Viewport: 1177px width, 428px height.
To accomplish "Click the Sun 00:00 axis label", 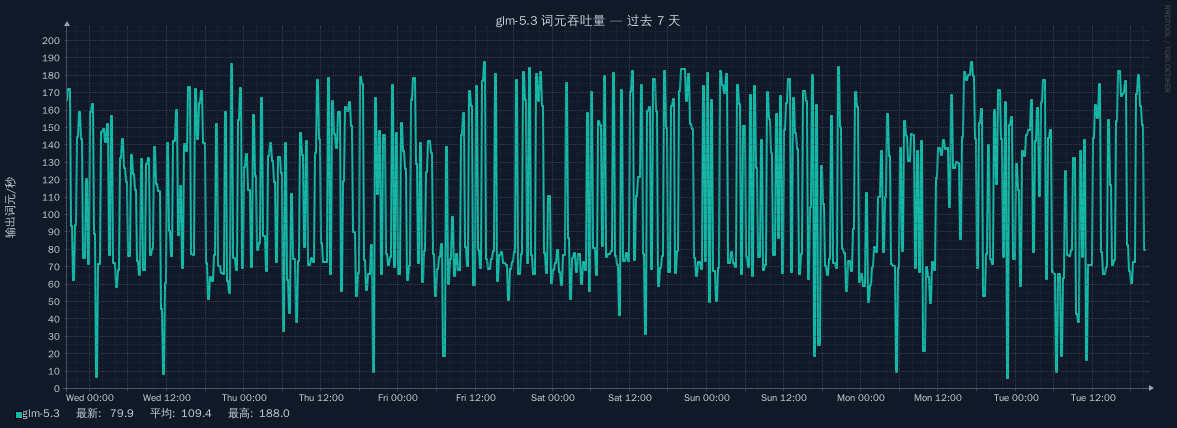I will click(706, 398).
